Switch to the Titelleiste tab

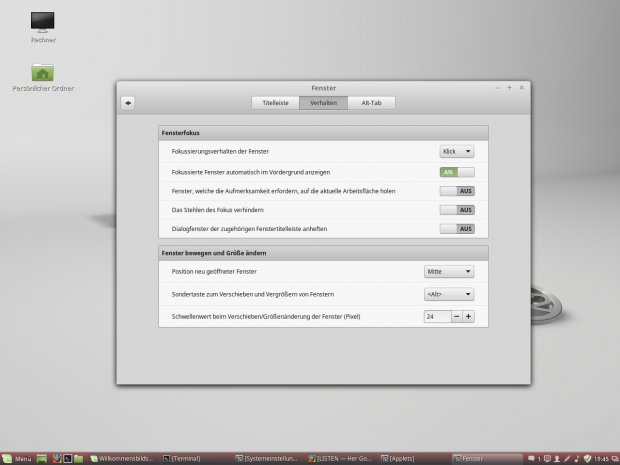(x=275, y=103)
